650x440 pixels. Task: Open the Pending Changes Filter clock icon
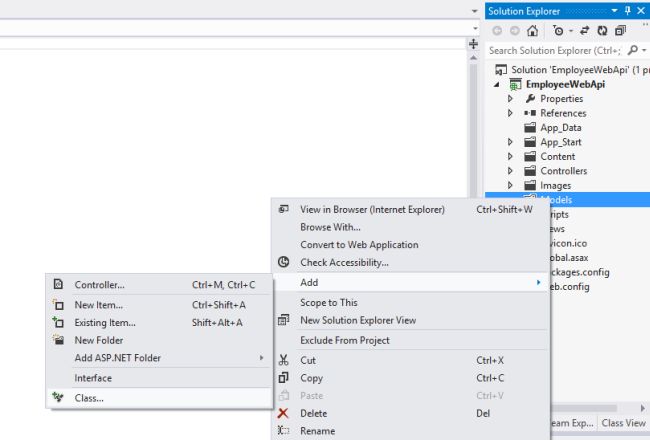coord(558,31)
